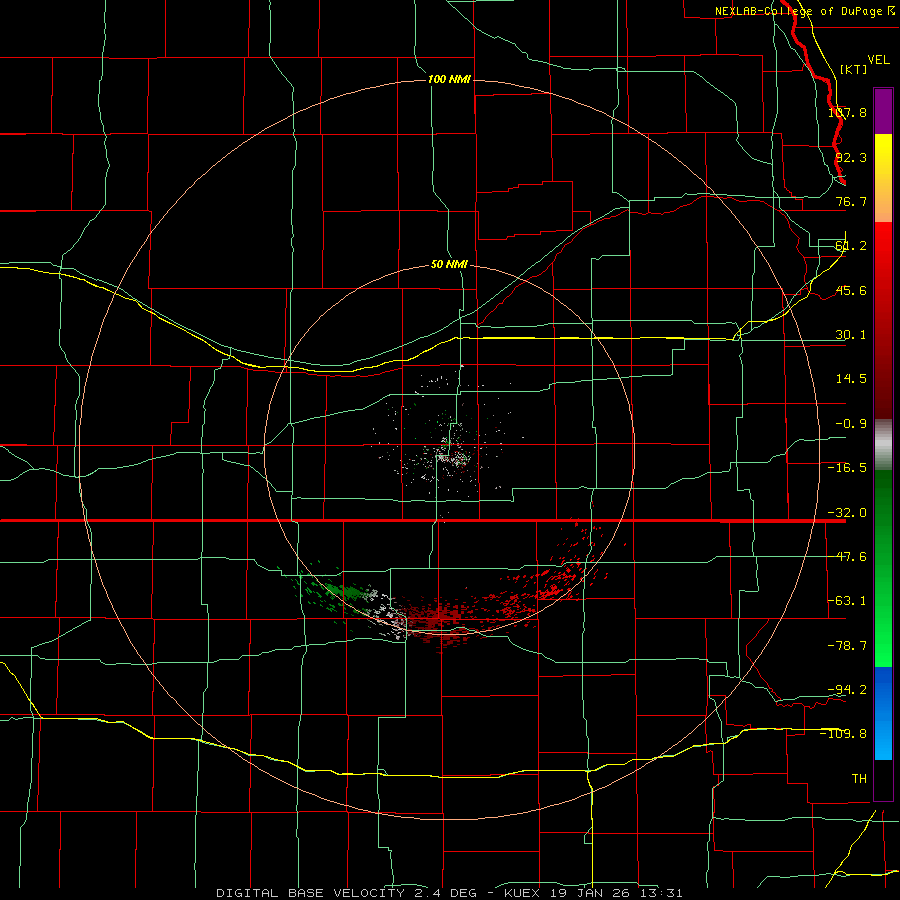Click the [KT] units label
Screen dimensions: 900x900
tap(854, 69)
